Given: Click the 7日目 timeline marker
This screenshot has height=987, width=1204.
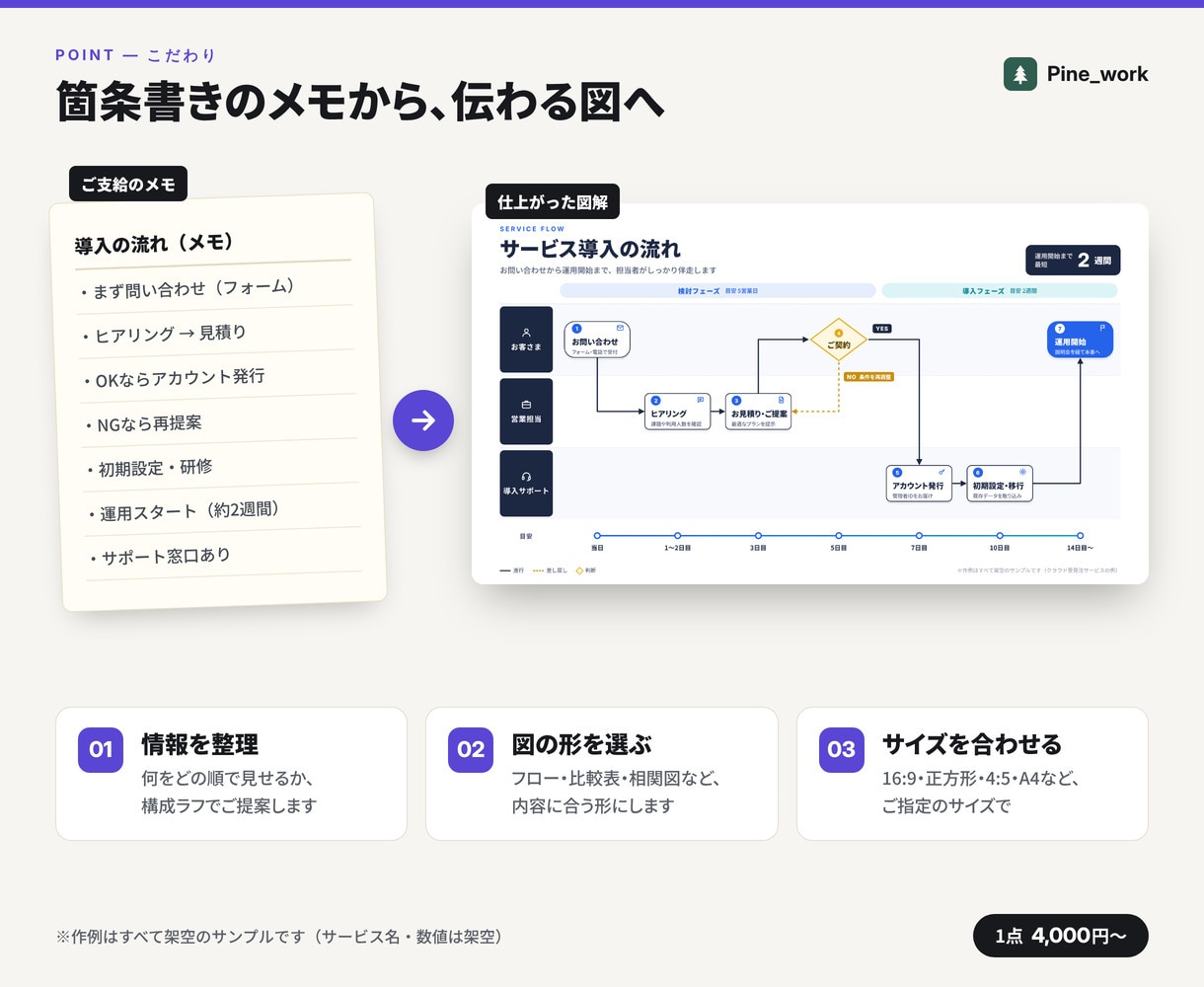Looking at the screenshot, I should 919,536.
